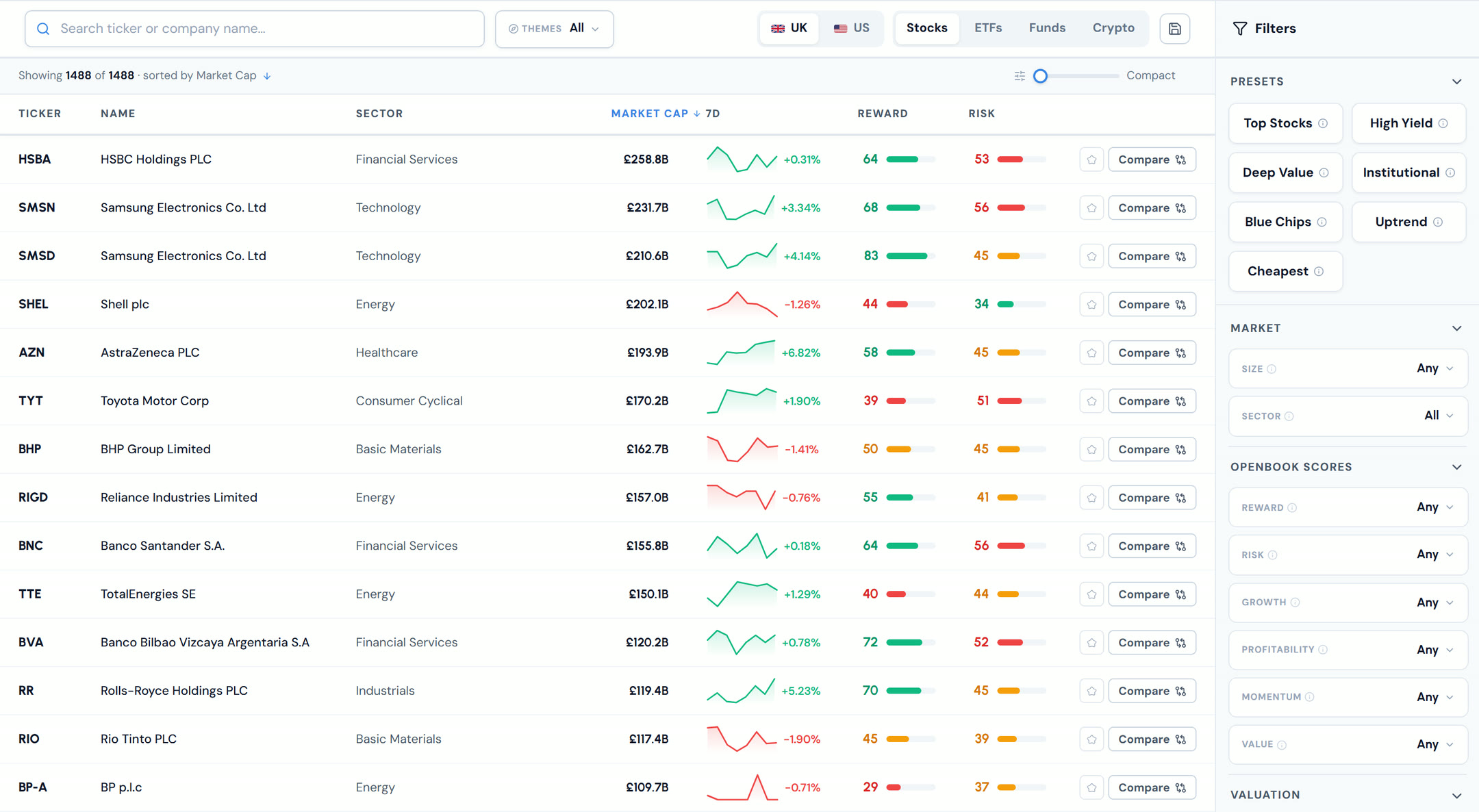Click the star icon for TotalEnergies SE
The image size is (1479, 812).
click(x=1091, y=594)
